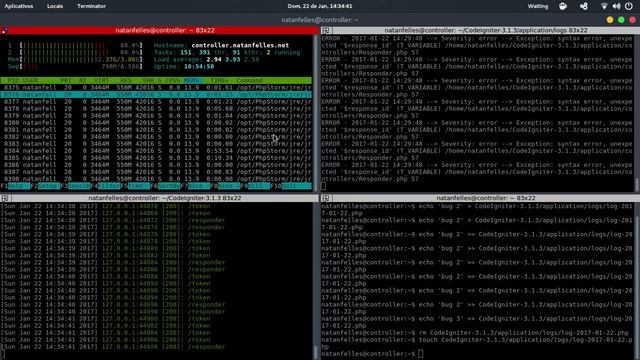Open the Locais menu
The width and height of the screenshot is (640, 360).
click(x=55, y=6)
